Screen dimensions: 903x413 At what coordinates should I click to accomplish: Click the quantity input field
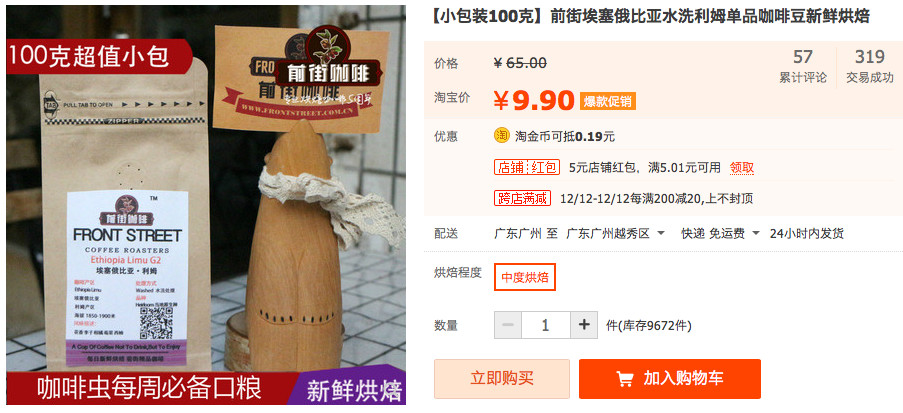click(546, 325)
